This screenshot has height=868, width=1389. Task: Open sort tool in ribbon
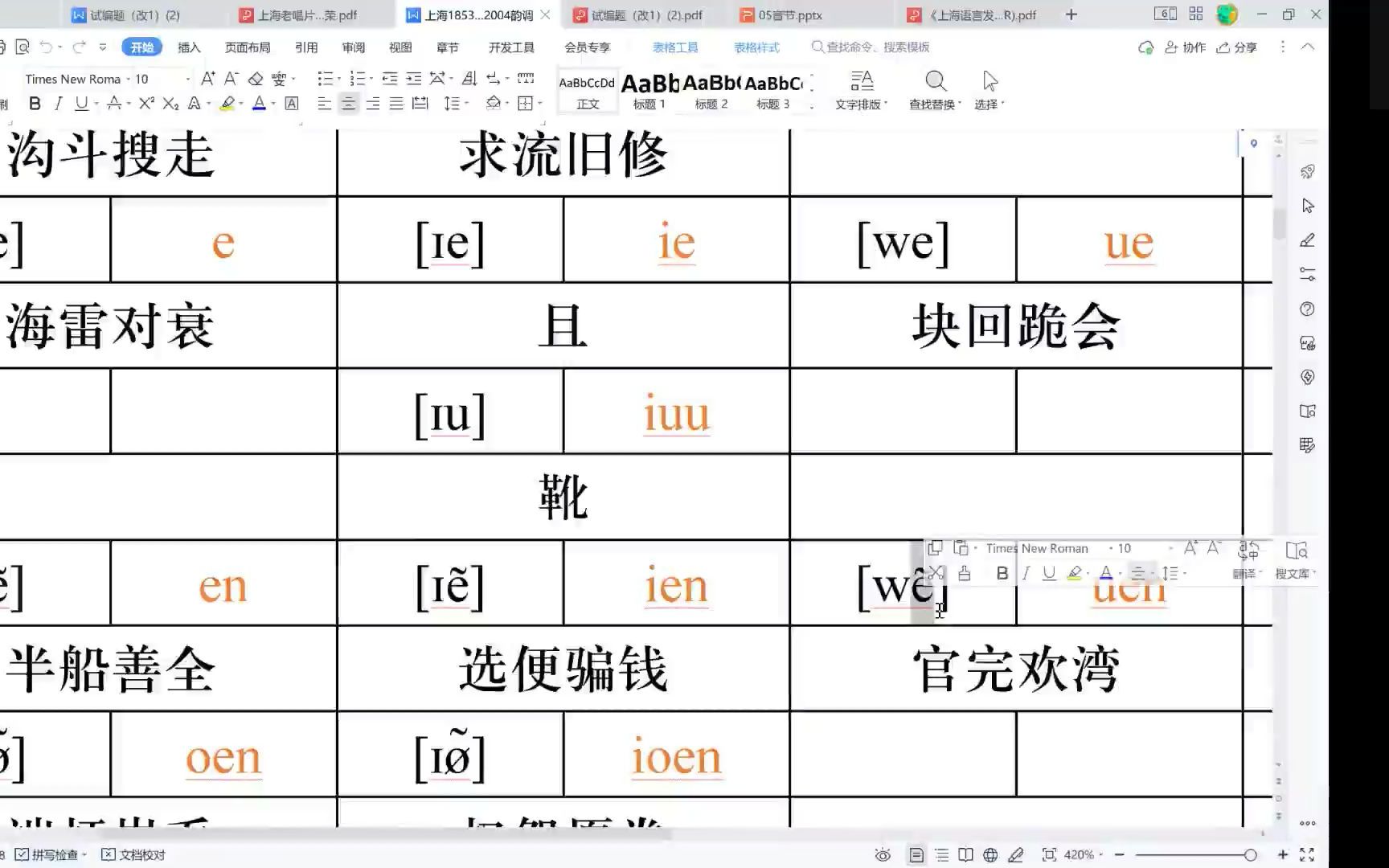(x=469, y=79)
